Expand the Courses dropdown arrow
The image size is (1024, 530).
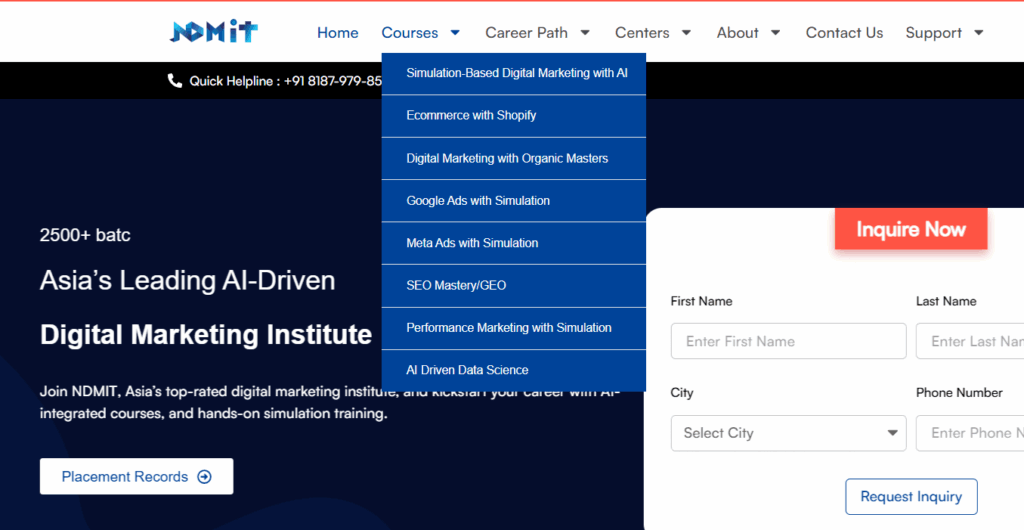coord(455,33)
